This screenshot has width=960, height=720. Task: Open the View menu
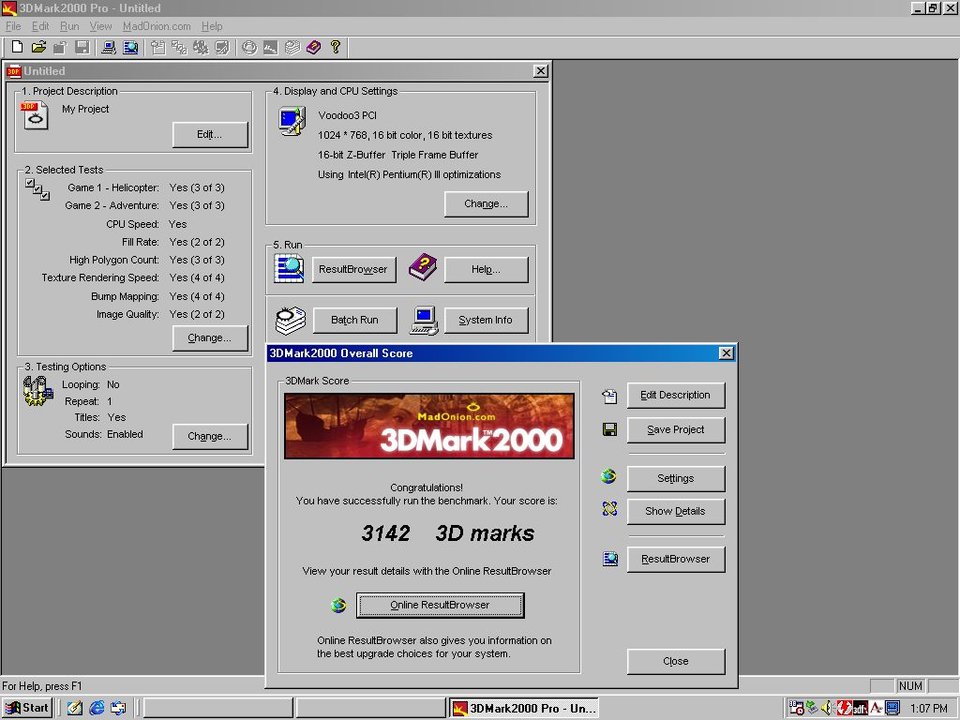[100, 26]
